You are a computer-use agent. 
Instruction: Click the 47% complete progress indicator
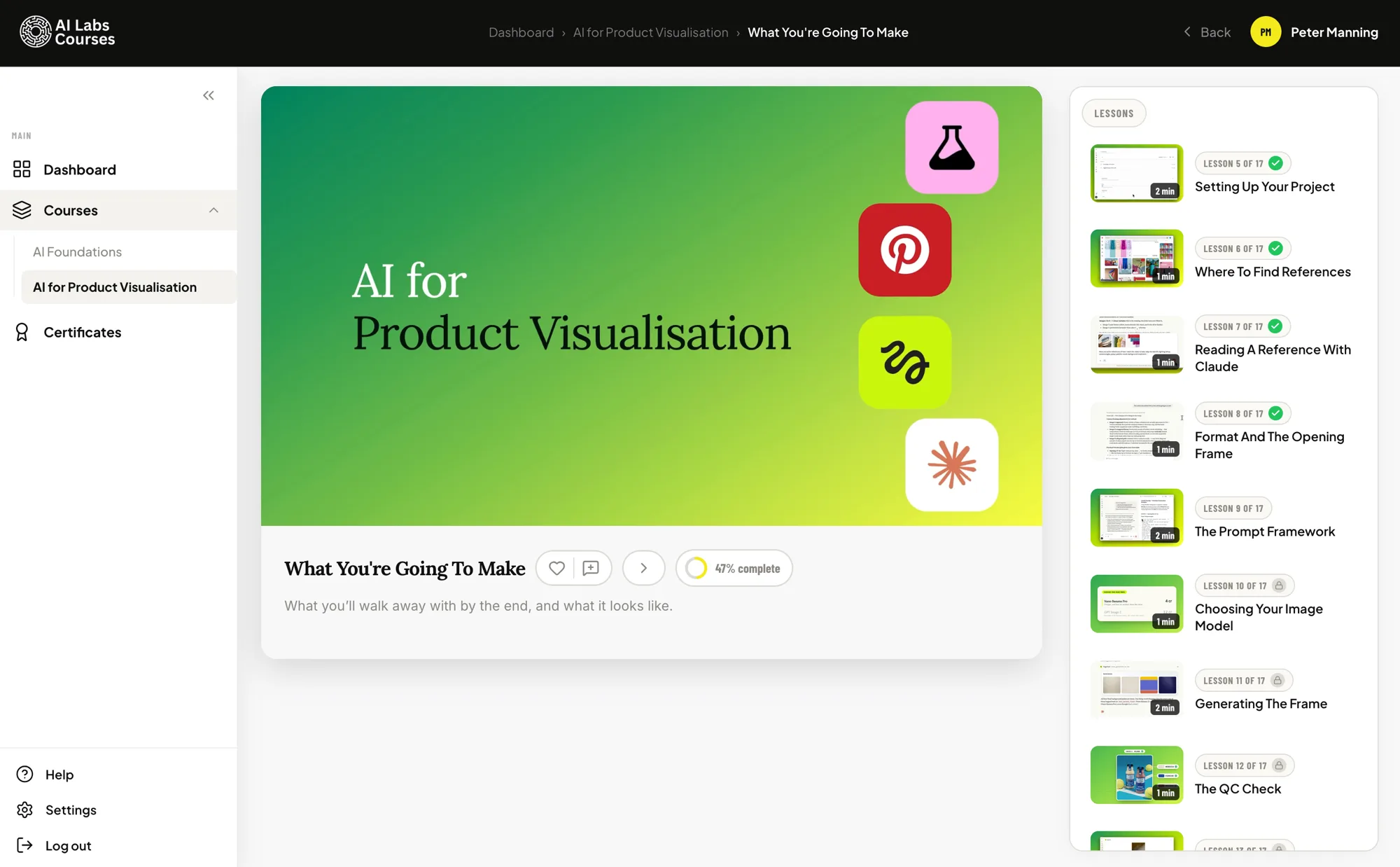734,568
